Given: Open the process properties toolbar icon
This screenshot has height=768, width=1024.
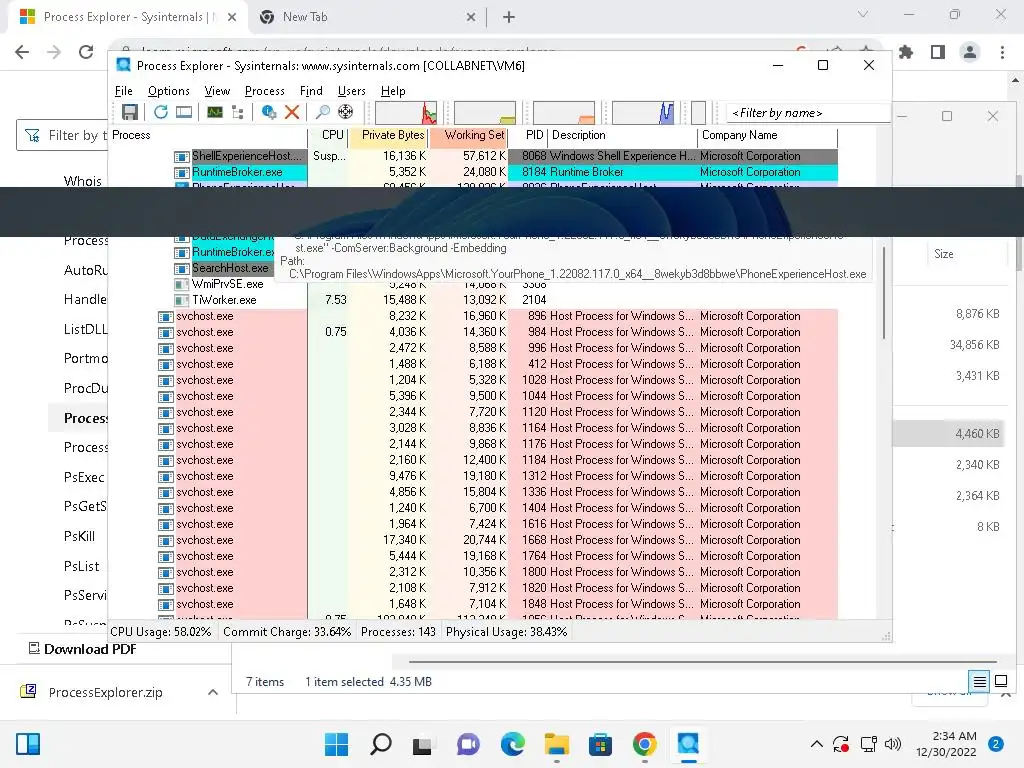Looking at the screenshot, I should pos(268,112).
